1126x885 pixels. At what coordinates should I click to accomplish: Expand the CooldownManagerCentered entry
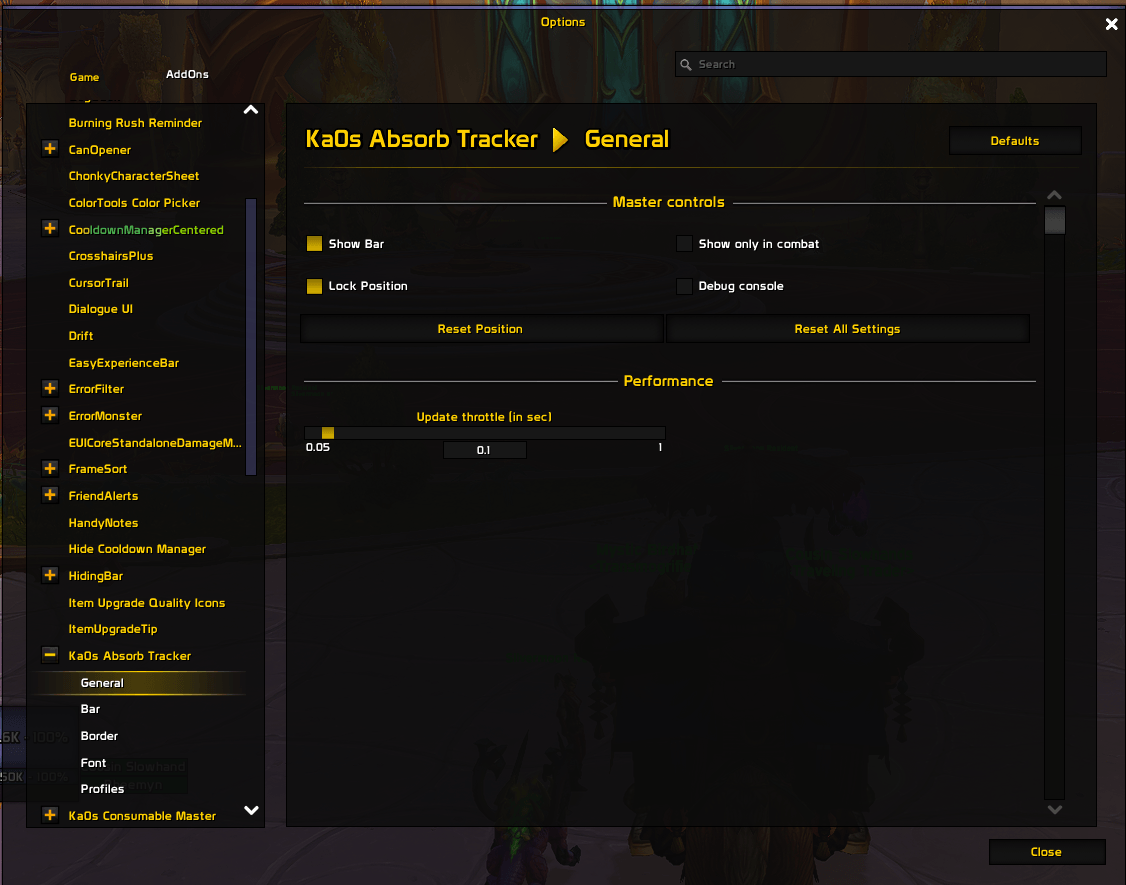(50, 228)
